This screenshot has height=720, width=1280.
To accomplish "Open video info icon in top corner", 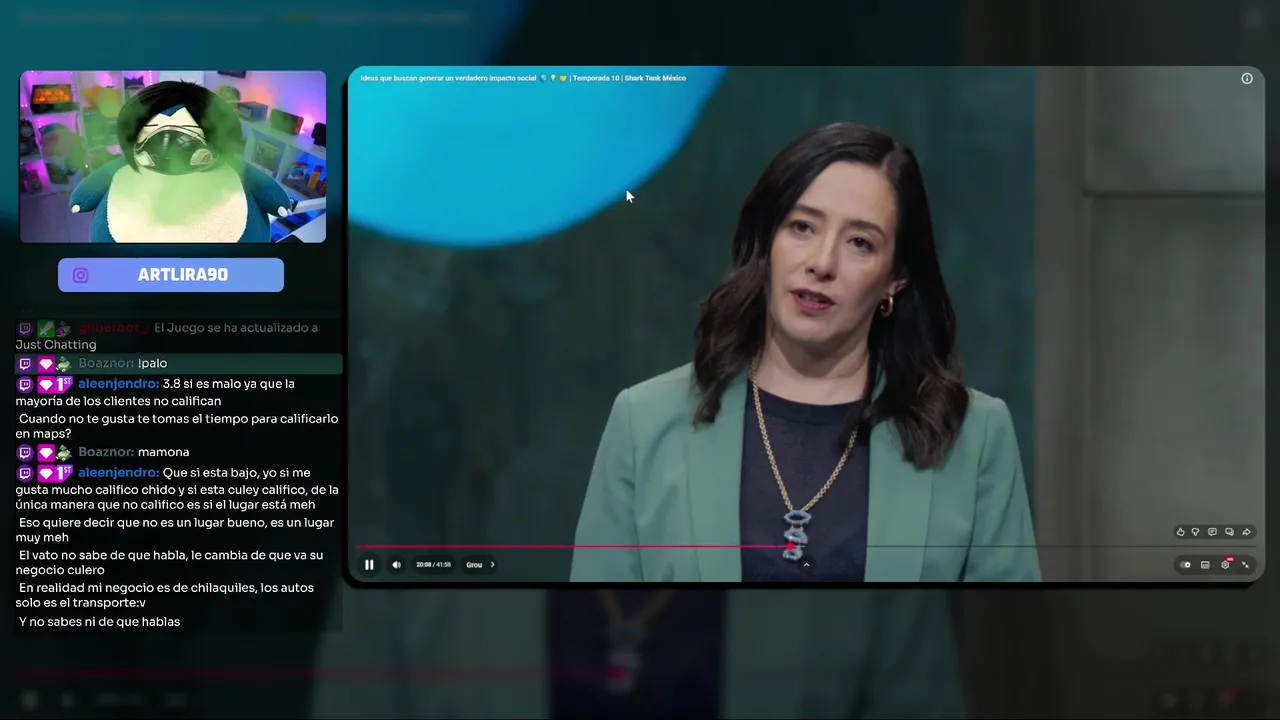I will 1247,78.
